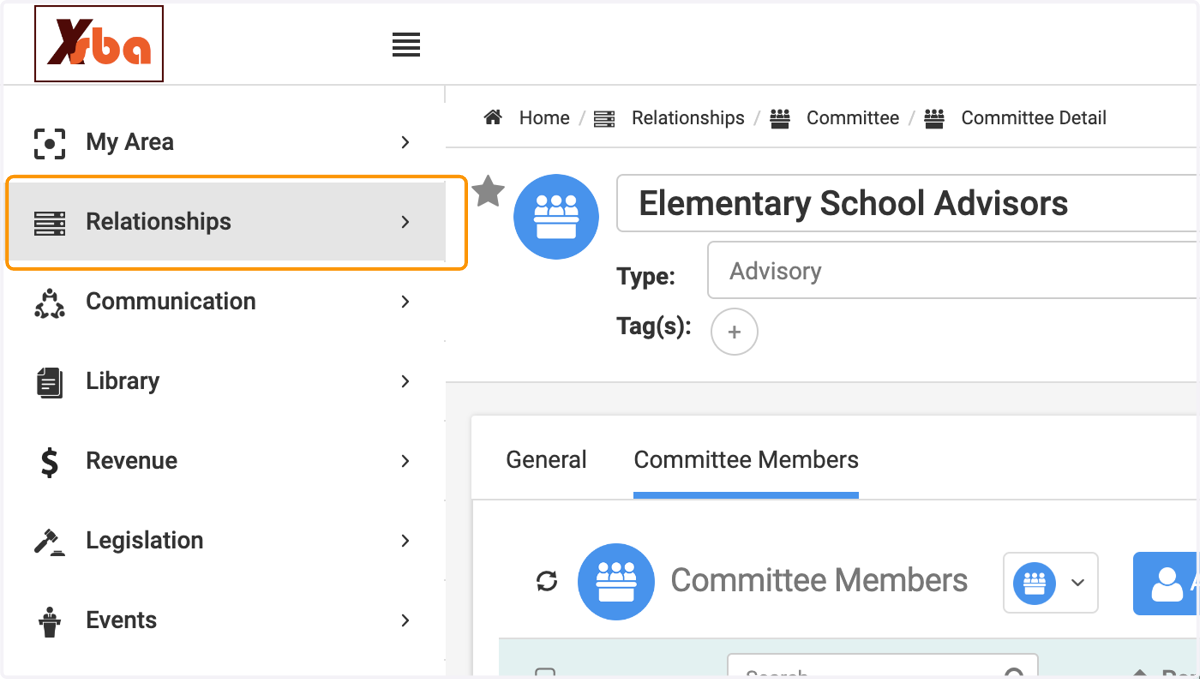This screenshot has height=679, width=1200.
Task: Open Legislation in sidebar
Action: [224, 540]
